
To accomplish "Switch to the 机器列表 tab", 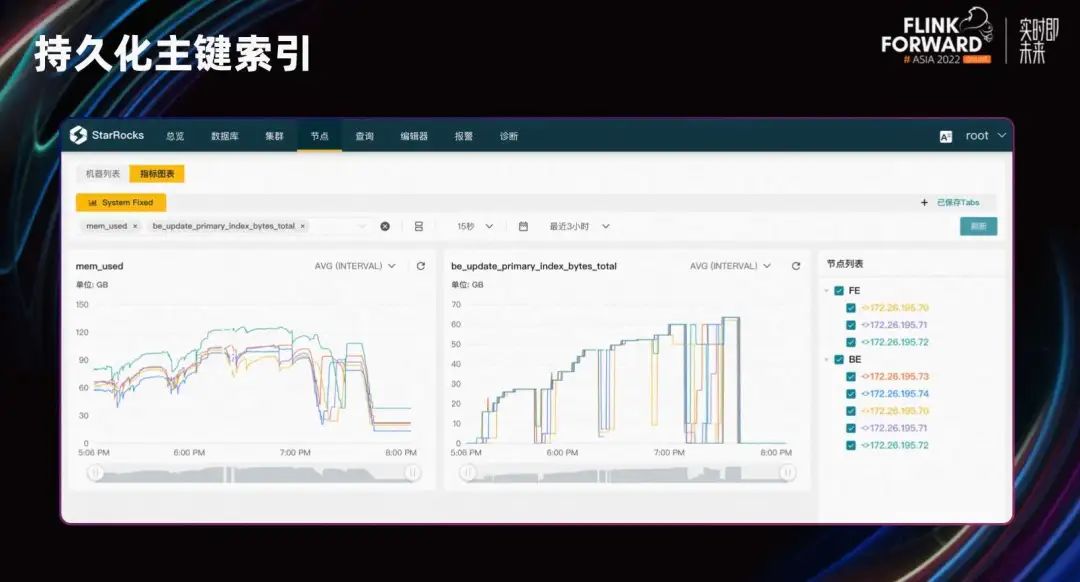I will pyautogui.click(x=103, y=174).
